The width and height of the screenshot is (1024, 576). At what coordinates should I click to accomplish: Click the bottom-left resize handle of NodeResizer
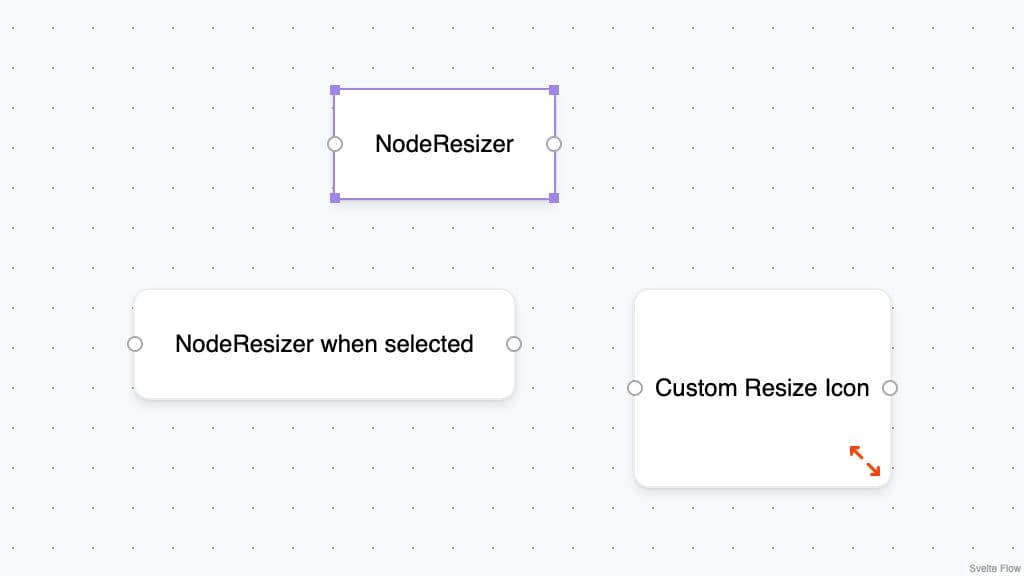[335, 198]
